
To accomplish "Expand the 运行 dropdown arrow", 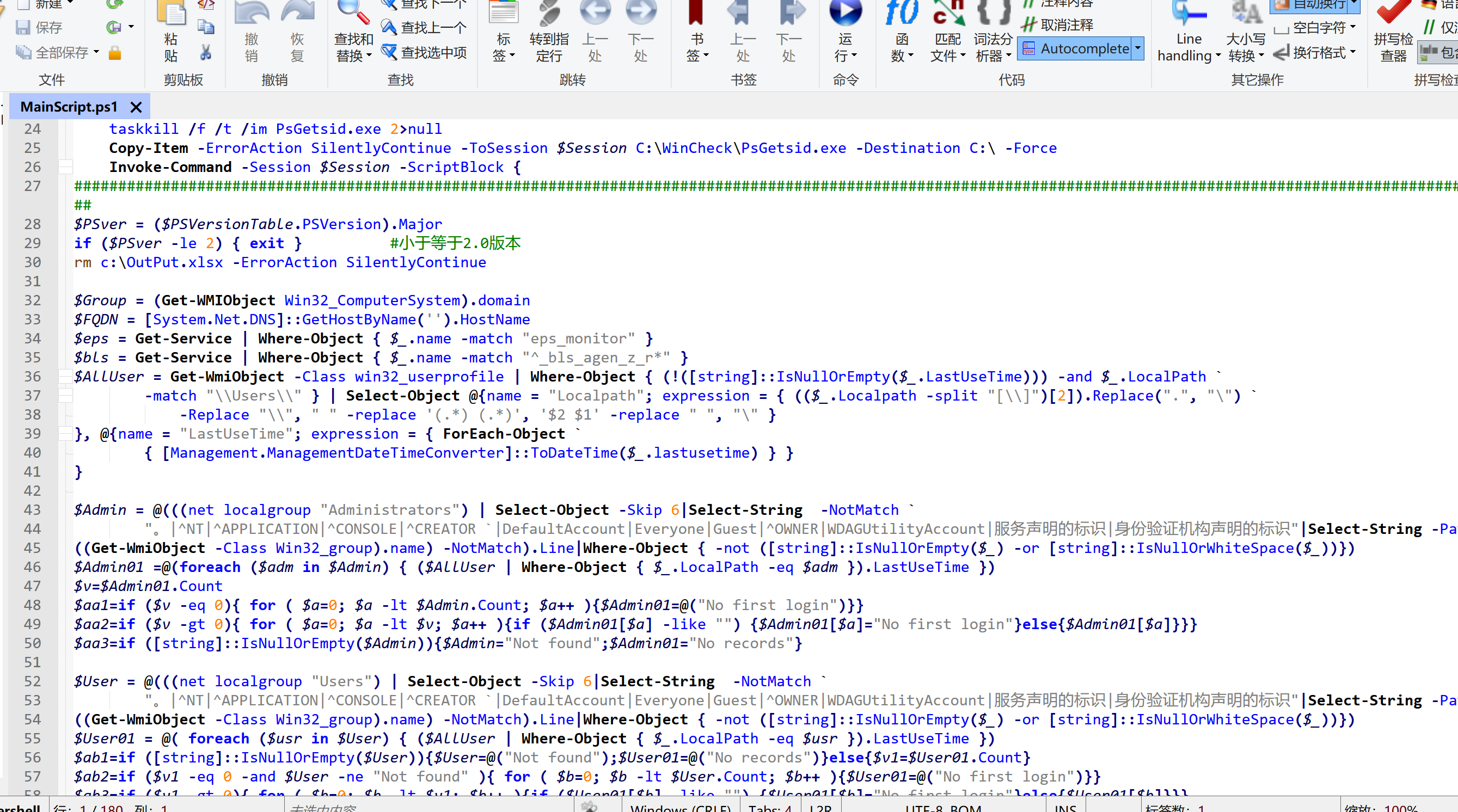I will tap(854, 56).
